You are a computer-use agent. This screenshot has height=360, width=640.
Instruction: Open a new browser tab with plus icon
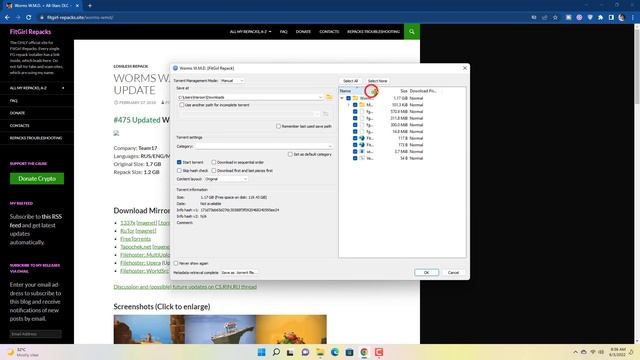pyautogui.click(x=90, y=6)
